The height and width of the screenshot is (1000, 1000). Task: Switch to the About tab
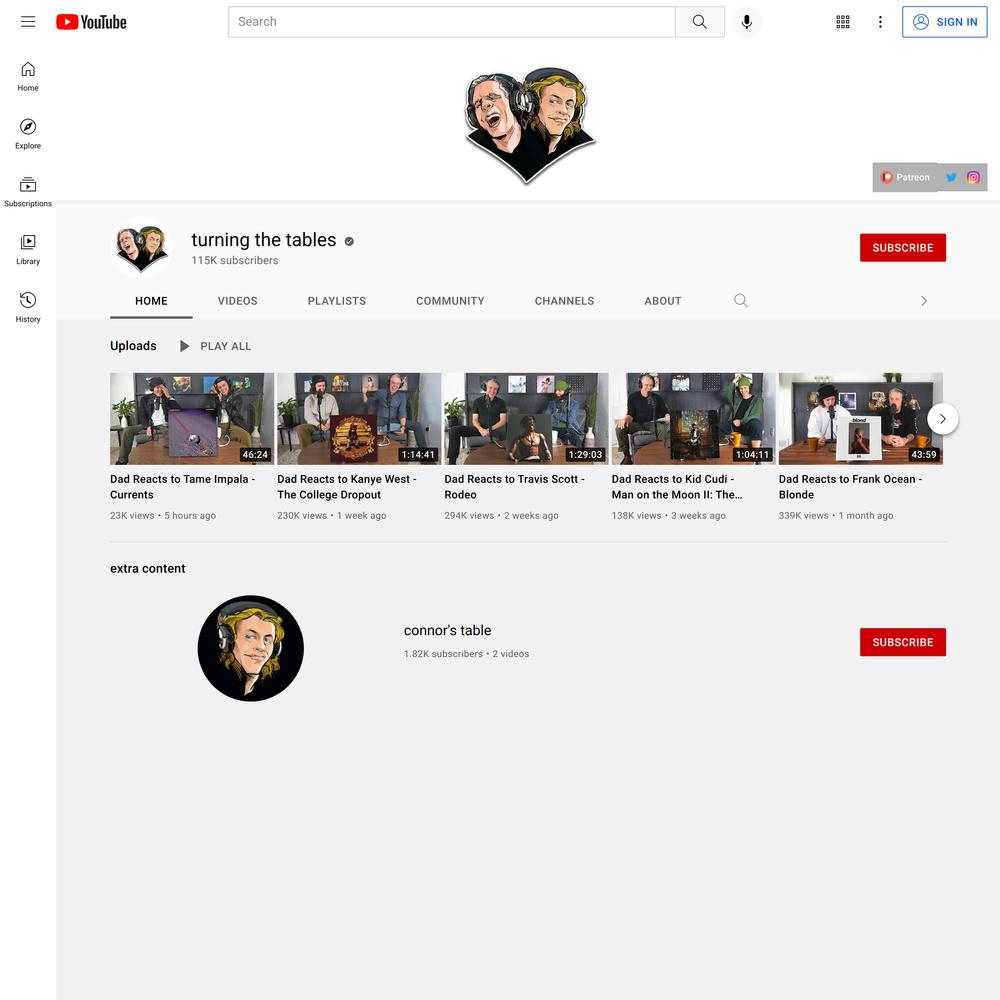pos(663,301)
